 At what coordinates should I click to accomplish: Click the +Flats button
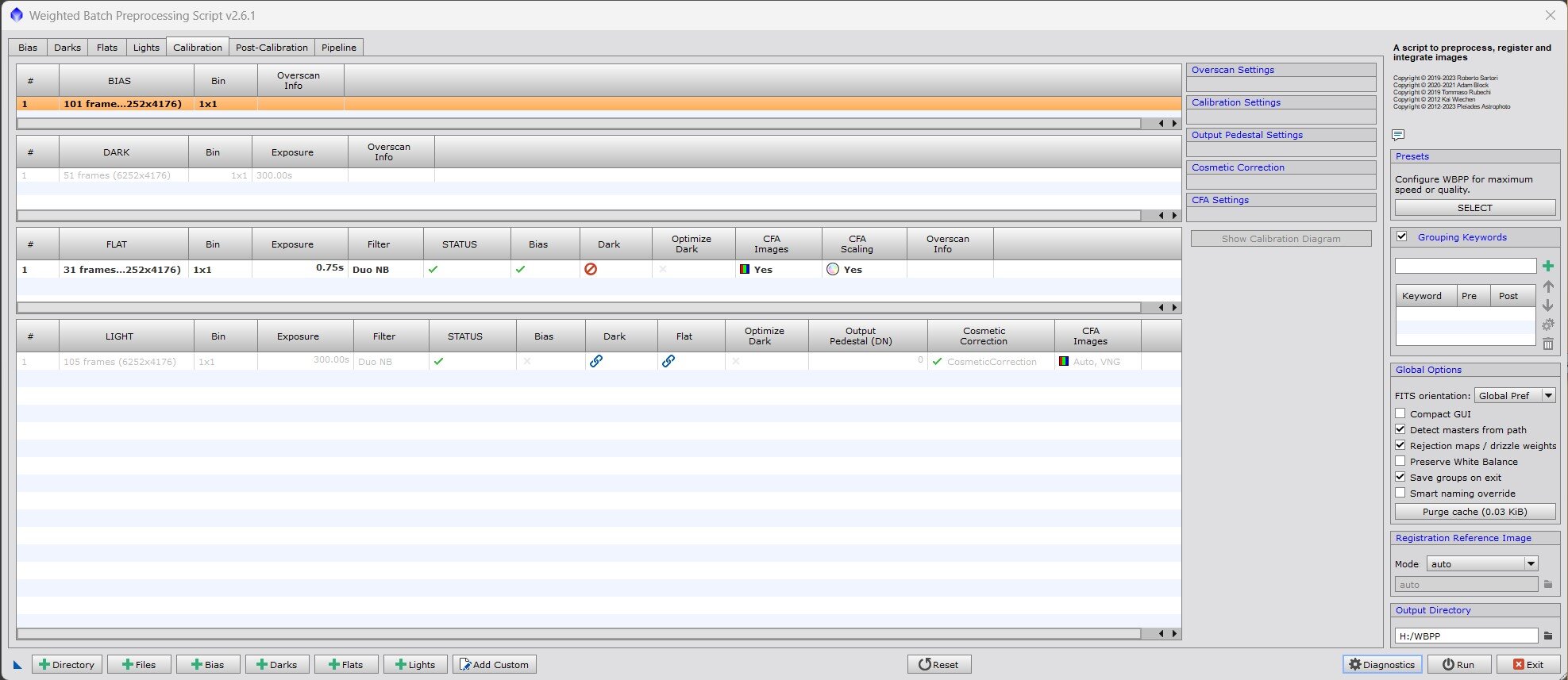(346, 664)
